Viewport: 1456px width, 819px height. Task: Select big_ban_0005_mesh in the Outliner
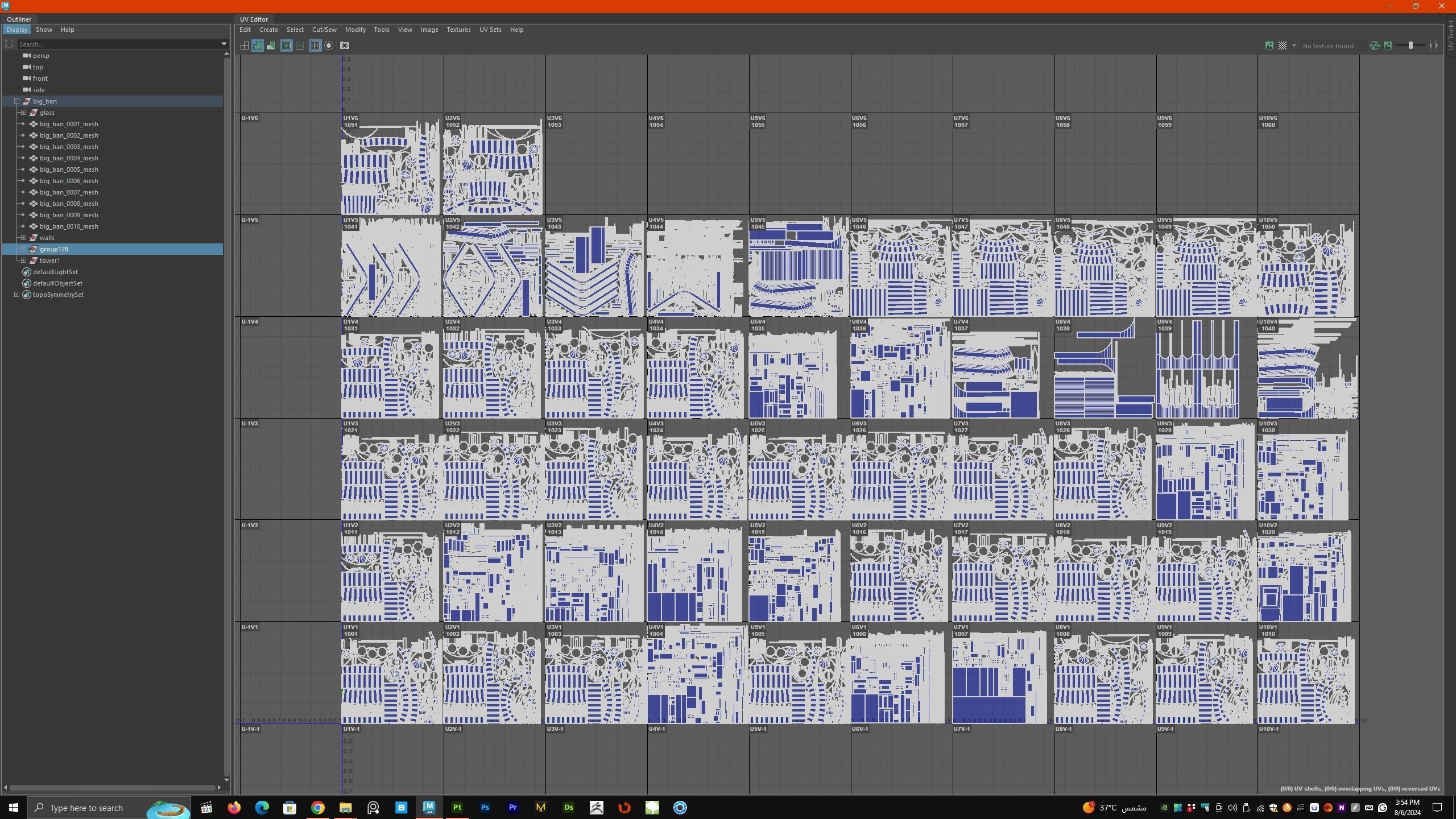(69, 169)
